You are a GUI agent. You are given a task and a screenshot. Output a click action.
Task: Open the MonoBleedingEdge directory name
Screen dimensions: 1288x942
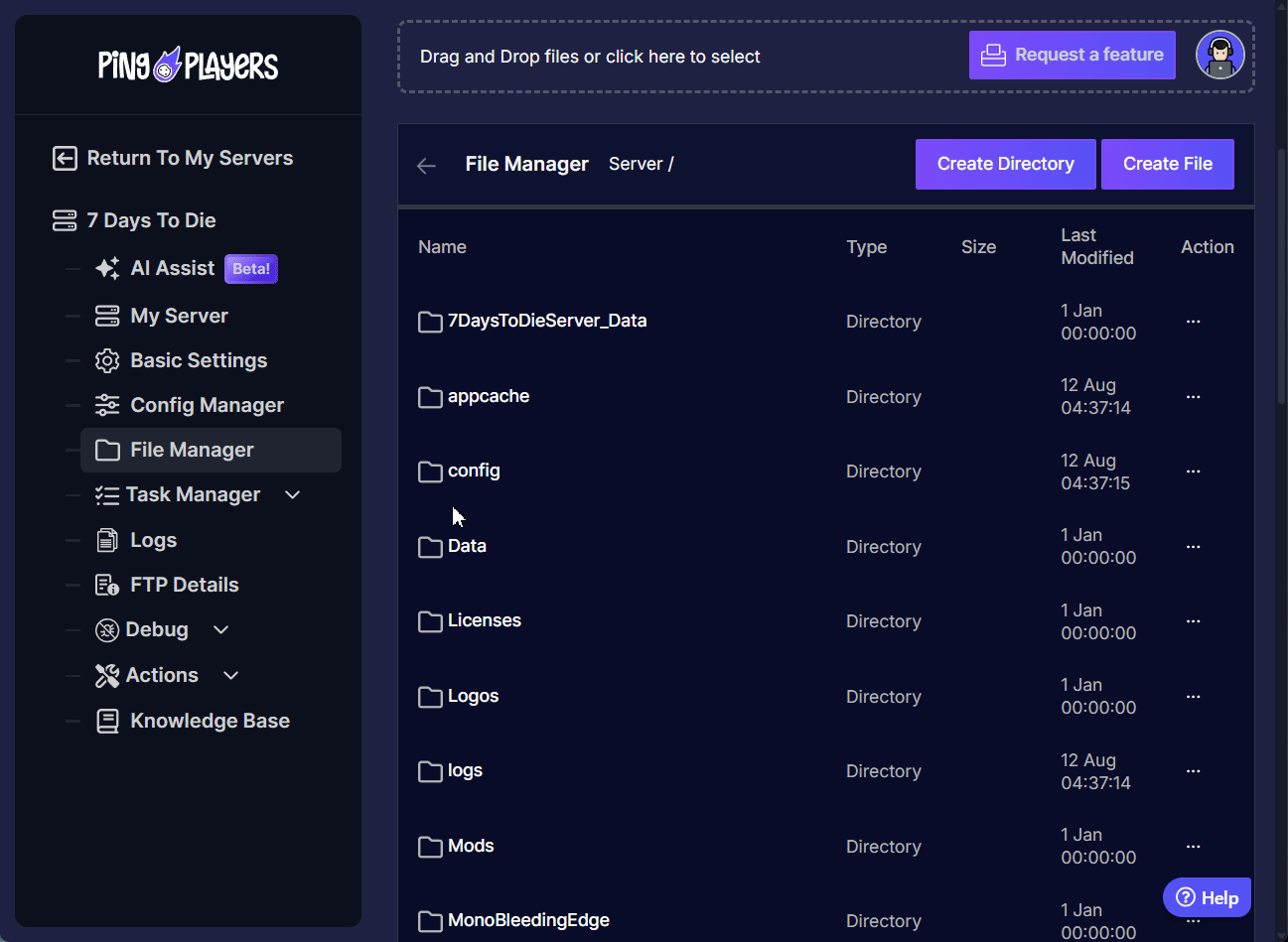tap(528, 920)
